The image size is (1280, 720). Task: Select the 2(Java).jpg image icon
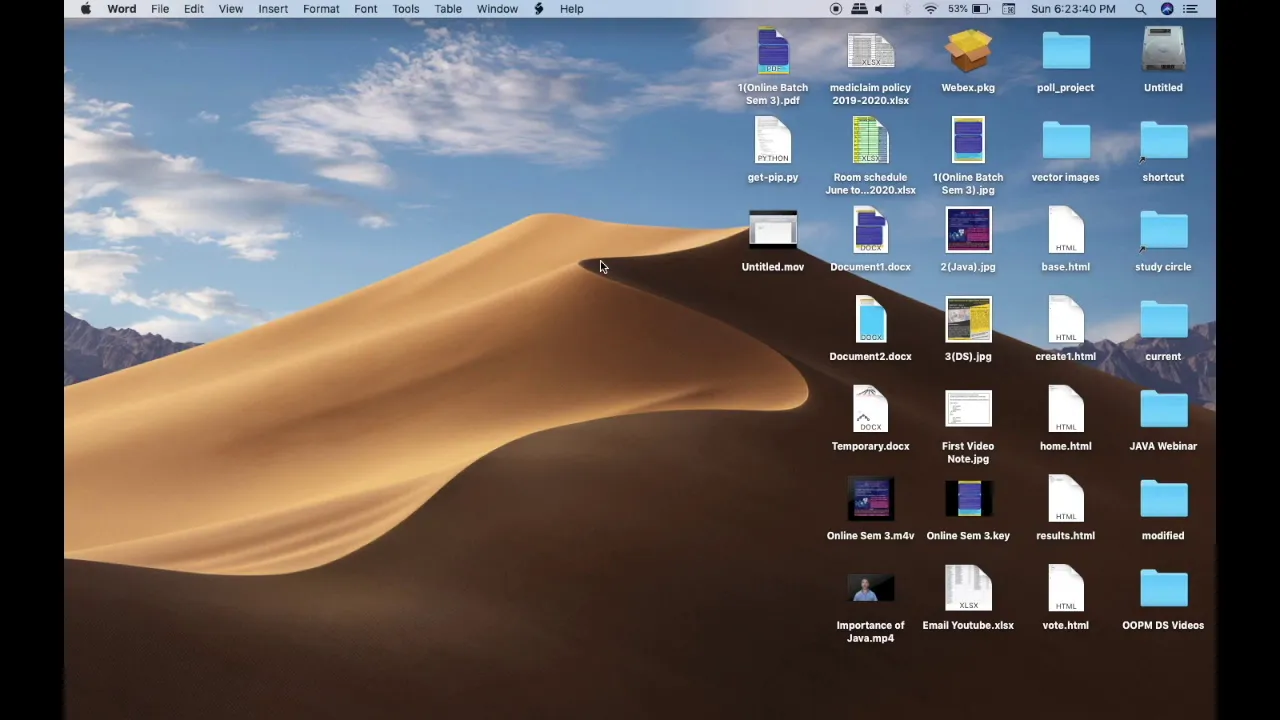click(968, 230)
